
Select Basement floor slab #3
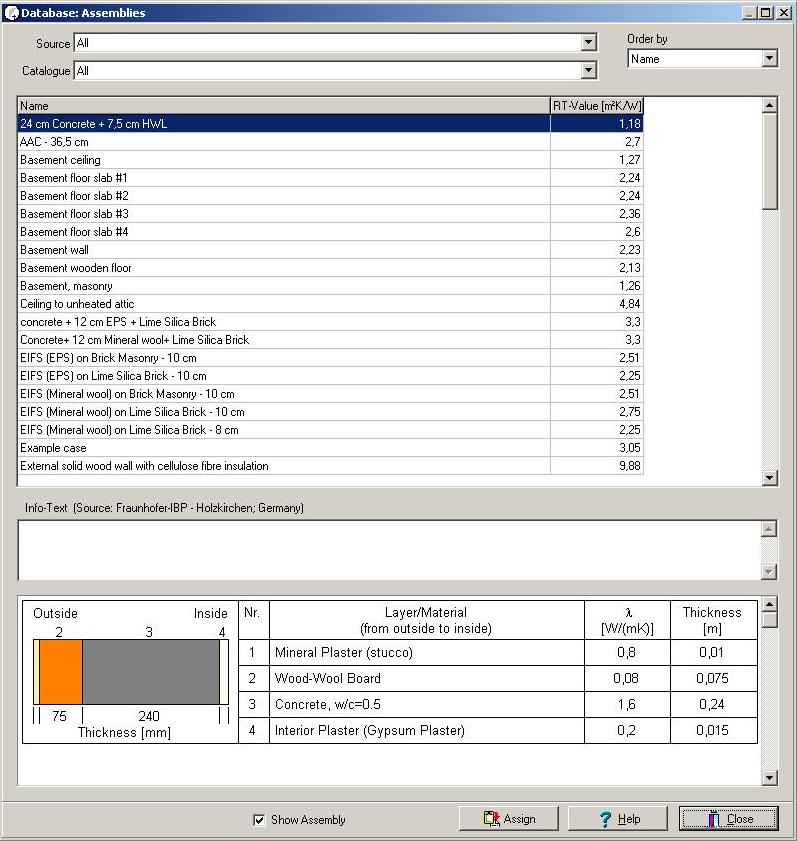pos(330,213)
